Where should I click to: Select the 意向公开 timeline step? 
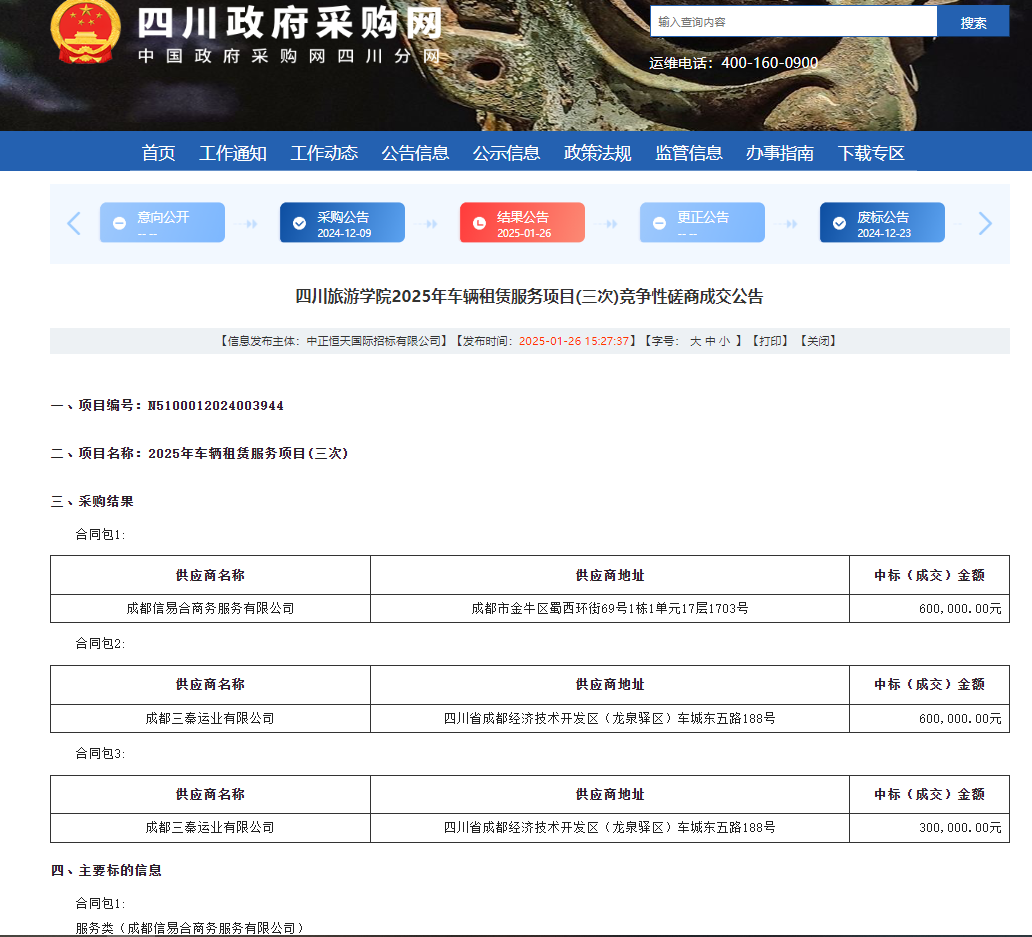pyautogui.click(x=162, y=222)
